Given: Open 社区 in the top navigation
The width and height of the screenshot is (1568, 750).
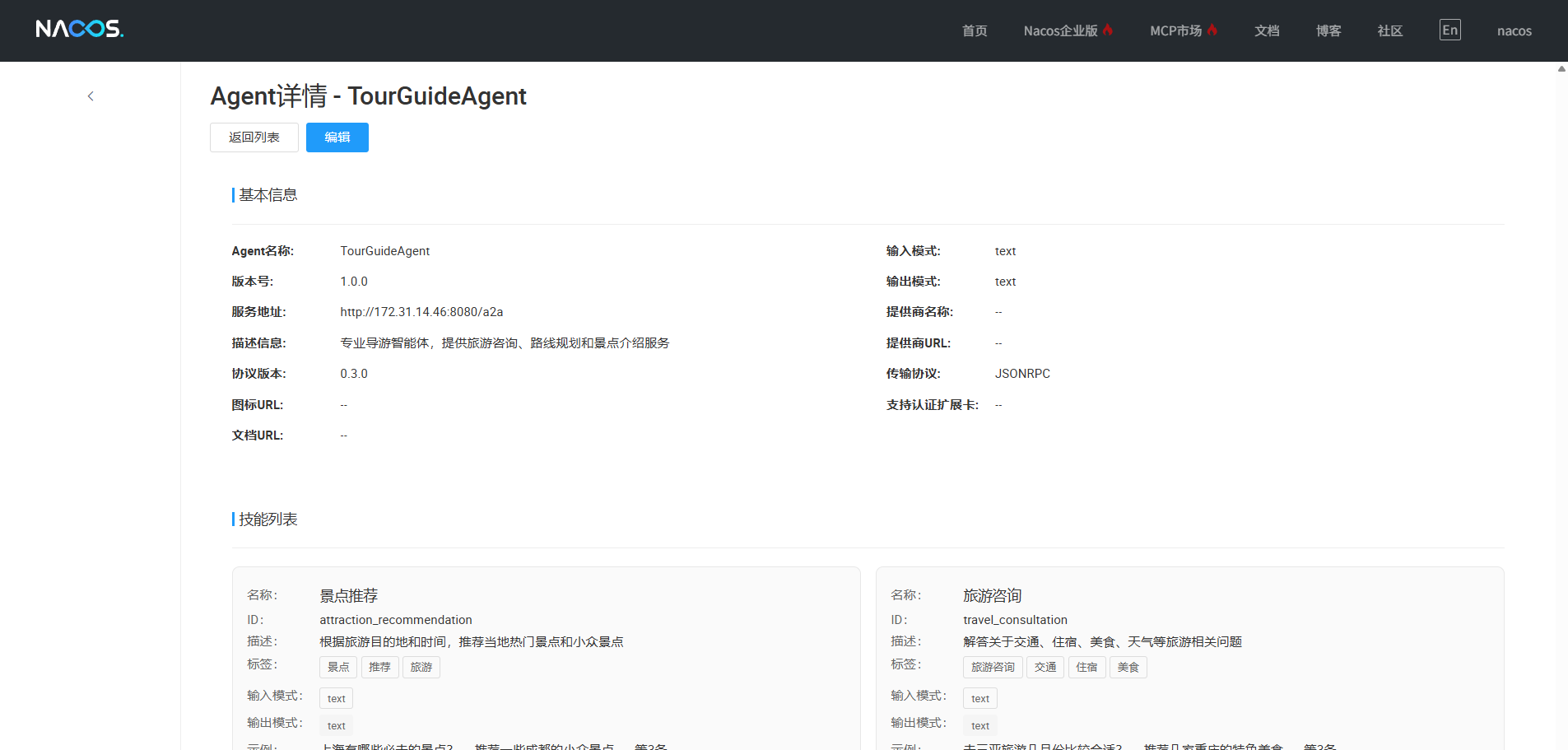Looking at the screenshot, I should (1390, 30).
